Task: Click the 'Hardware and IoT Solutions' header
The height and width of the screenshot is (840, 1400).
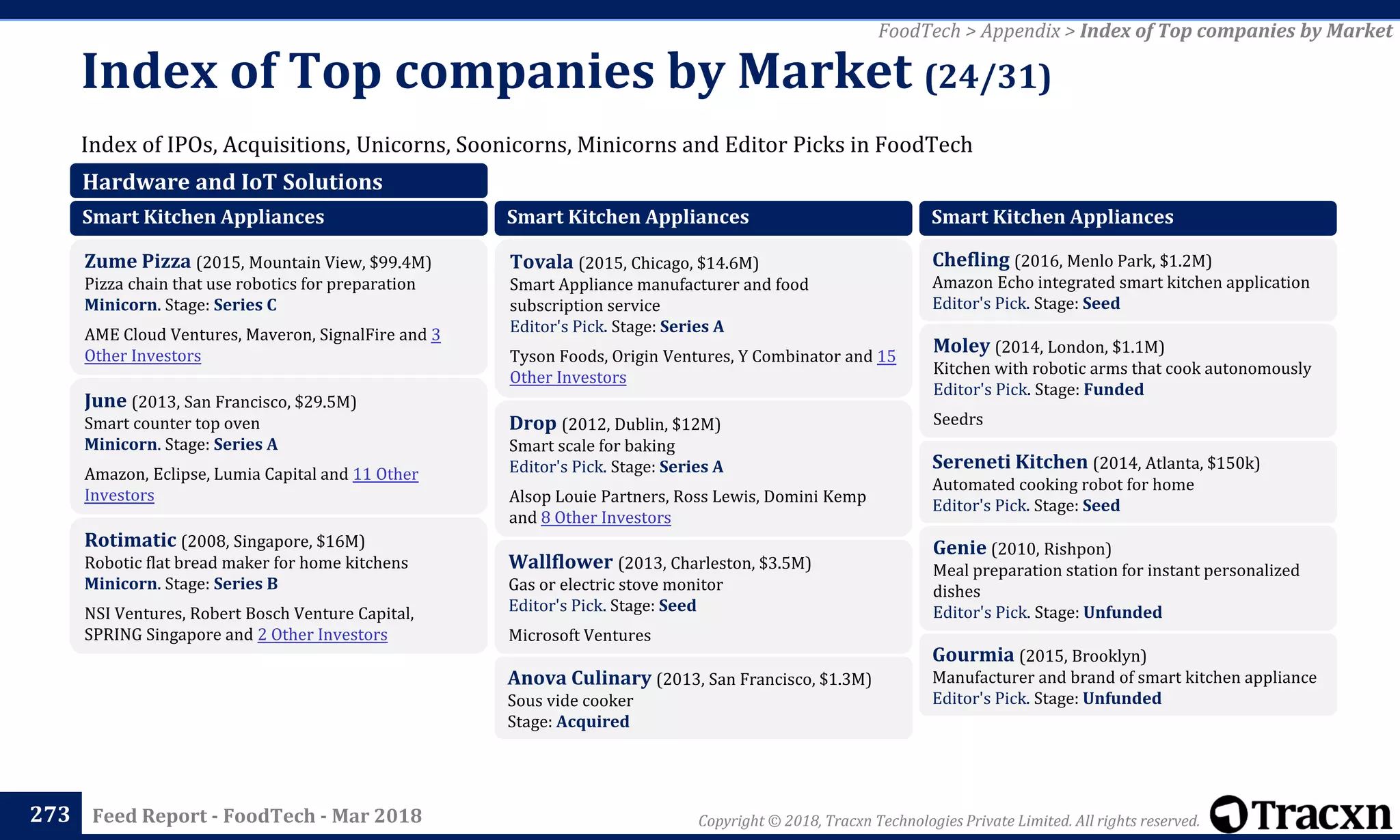Action: 278,181
